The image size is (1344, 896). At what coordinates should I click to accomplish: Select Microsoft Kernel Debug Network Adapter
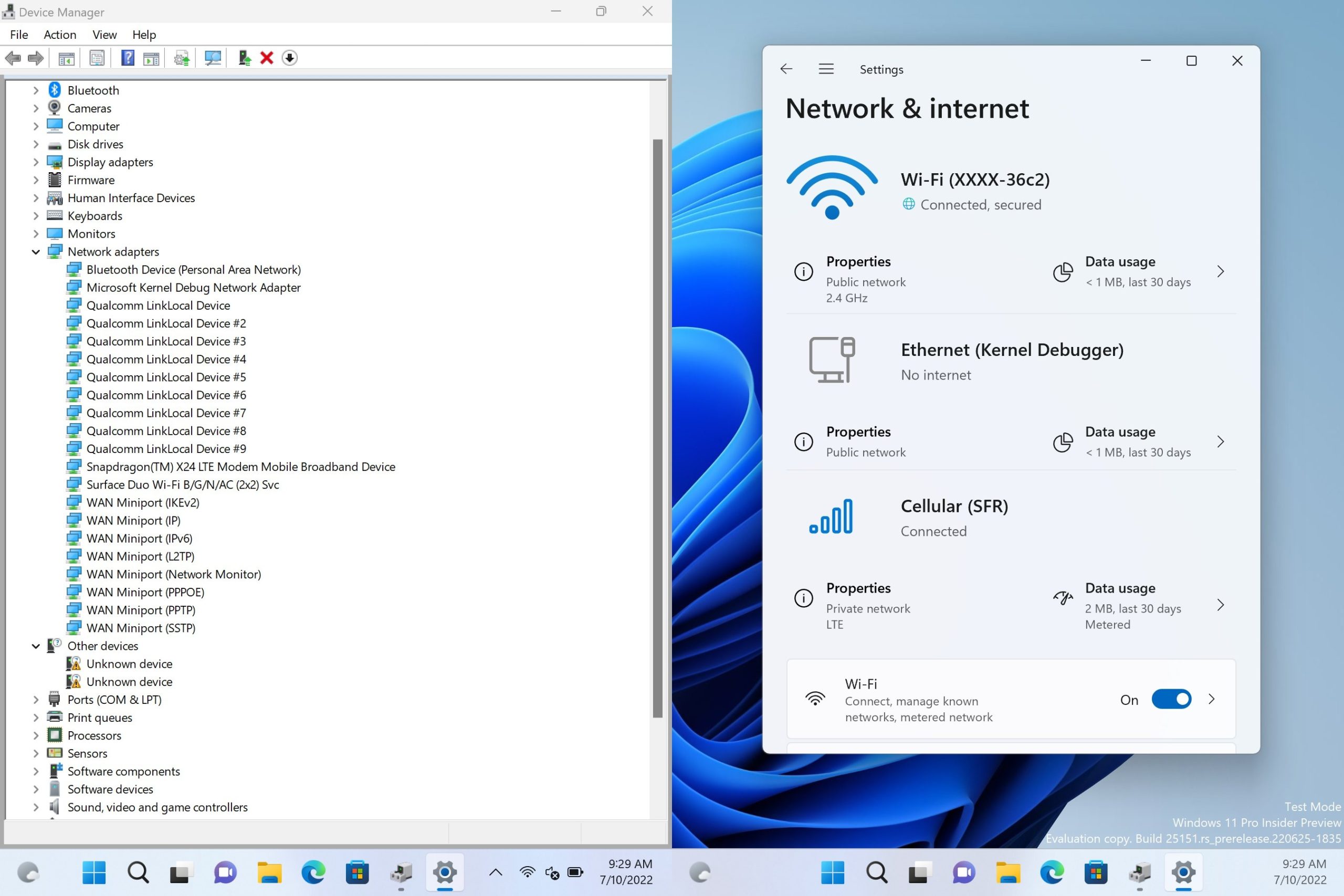pyautogui.click(x=193, y=288)
